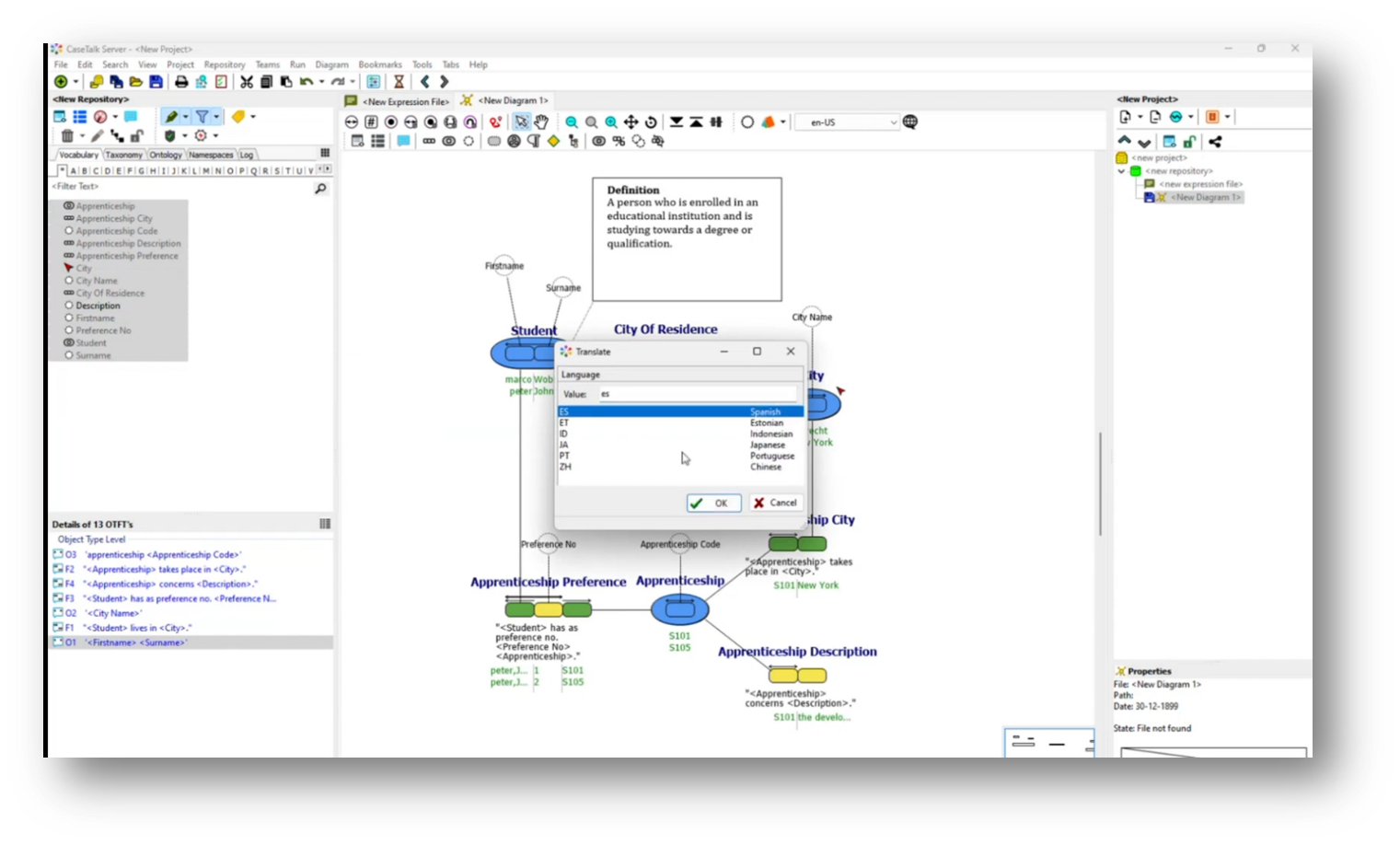This screenshot has height=845, width=1400.
Task: Open the Repository menu
Action: click(225, 64)
